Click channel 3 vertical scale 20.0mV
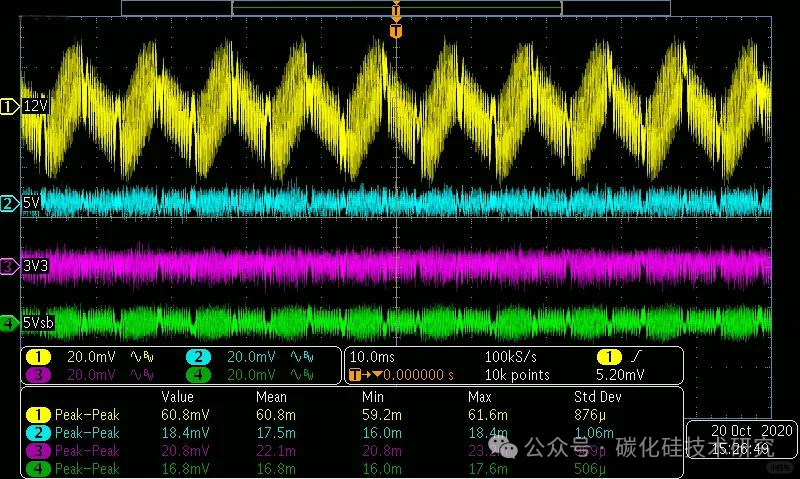Image resolution: width=800 pixels, height=479 pixels. click(91, 375)
